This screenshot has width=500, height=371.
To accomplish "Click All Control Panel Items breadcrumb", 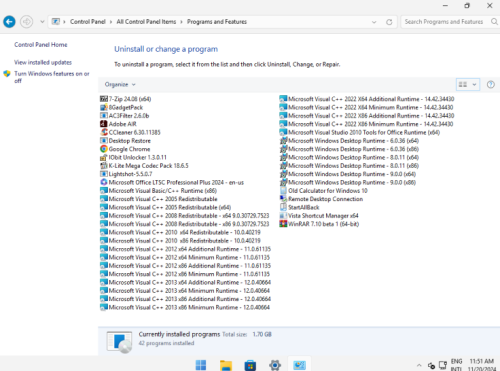I will pyautogui.click(x=146, y=22).
